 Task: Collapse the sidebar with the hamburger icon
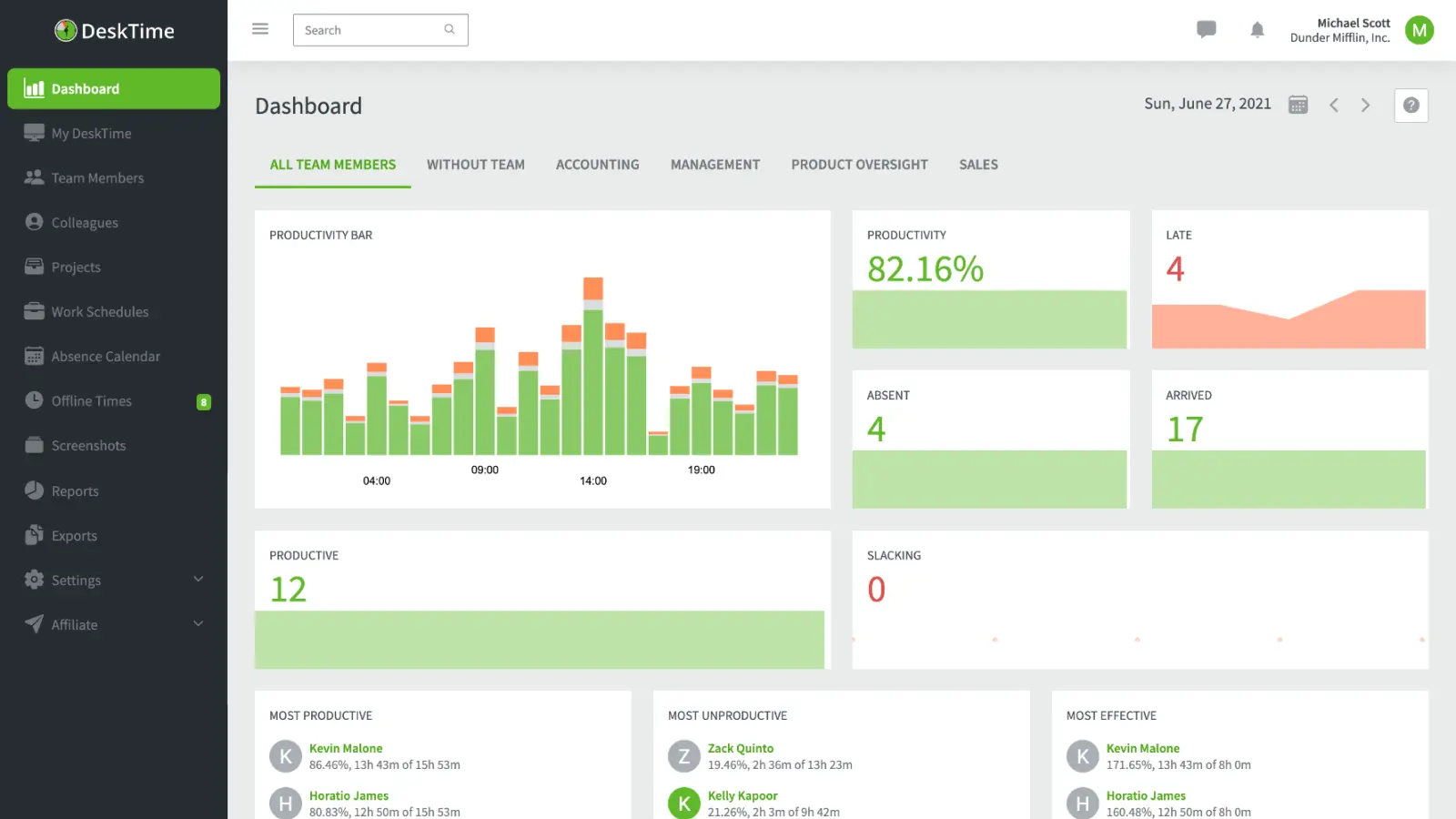[260, 28]
